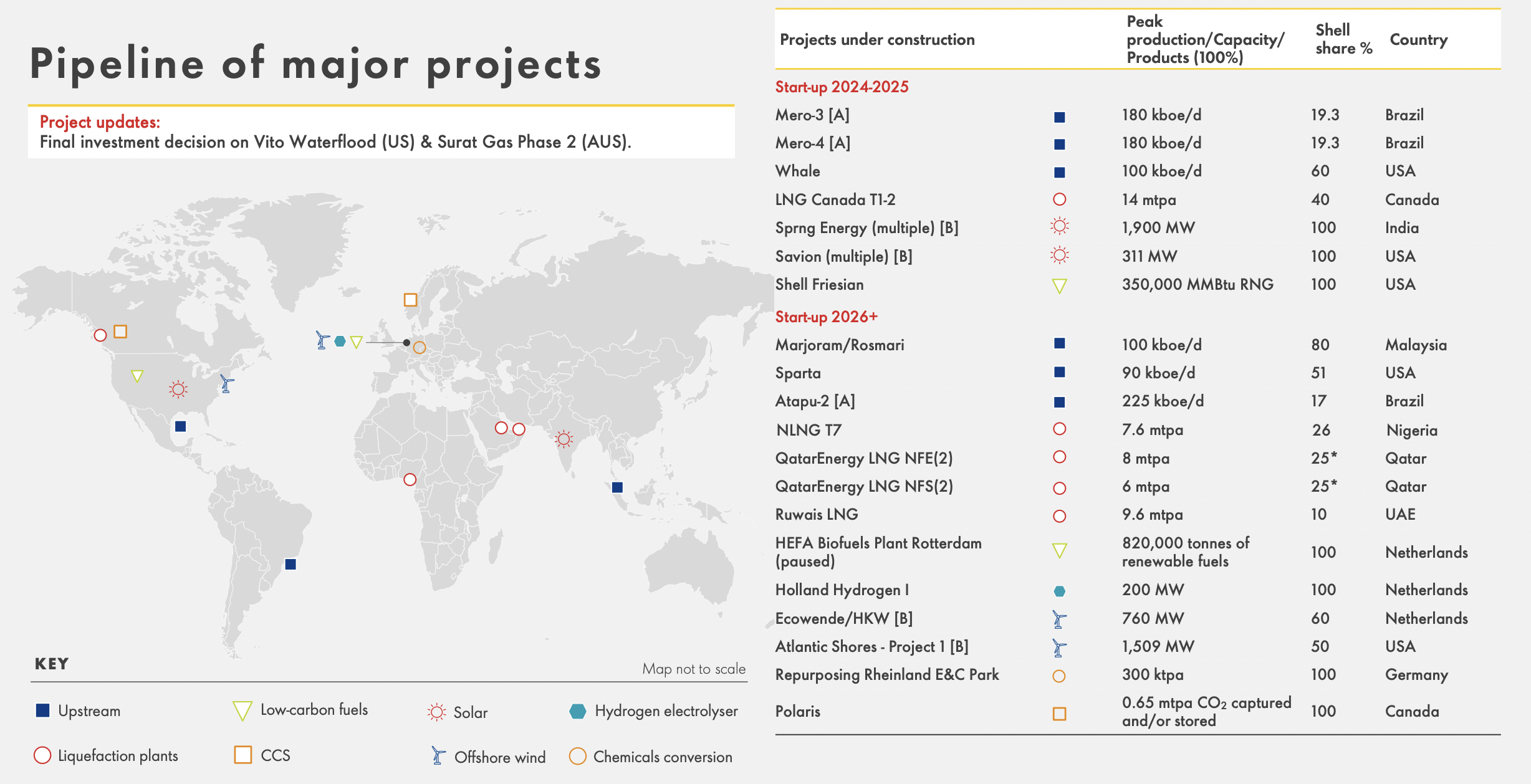Click the Shell share % column header
This screenshot has width=1531, height=784.
point(1343,39)
